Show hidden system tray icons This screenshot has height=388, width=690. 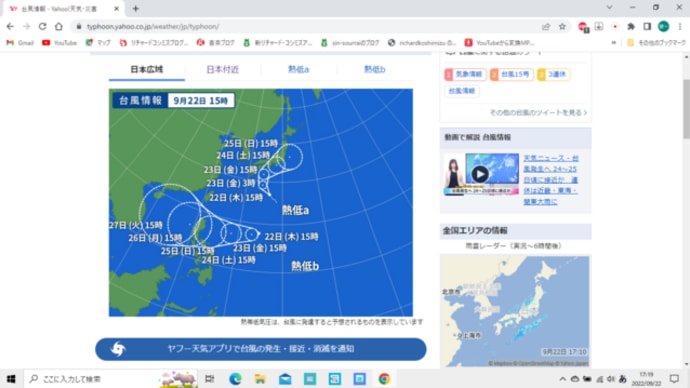click(x=562, y=379)
